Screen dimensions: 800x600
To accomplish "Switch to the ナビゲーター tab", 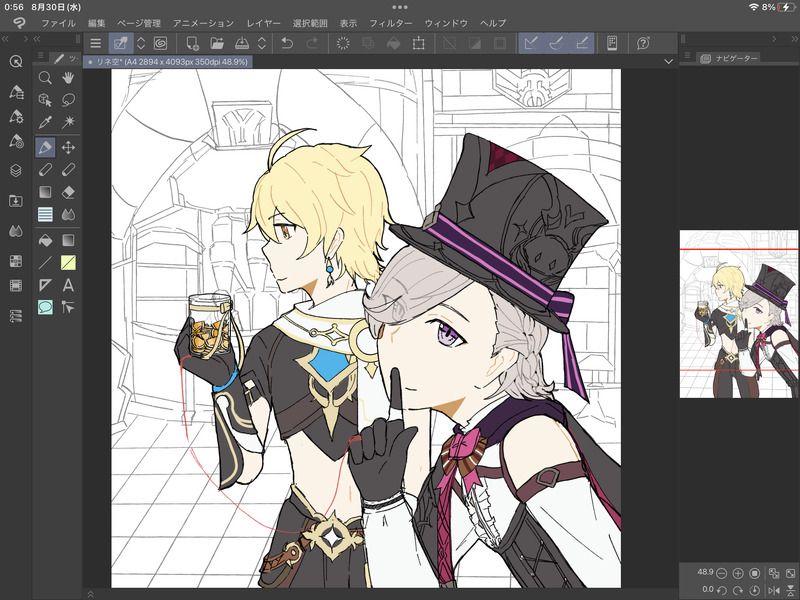I will pyautogui.click(x=730, y=59).
